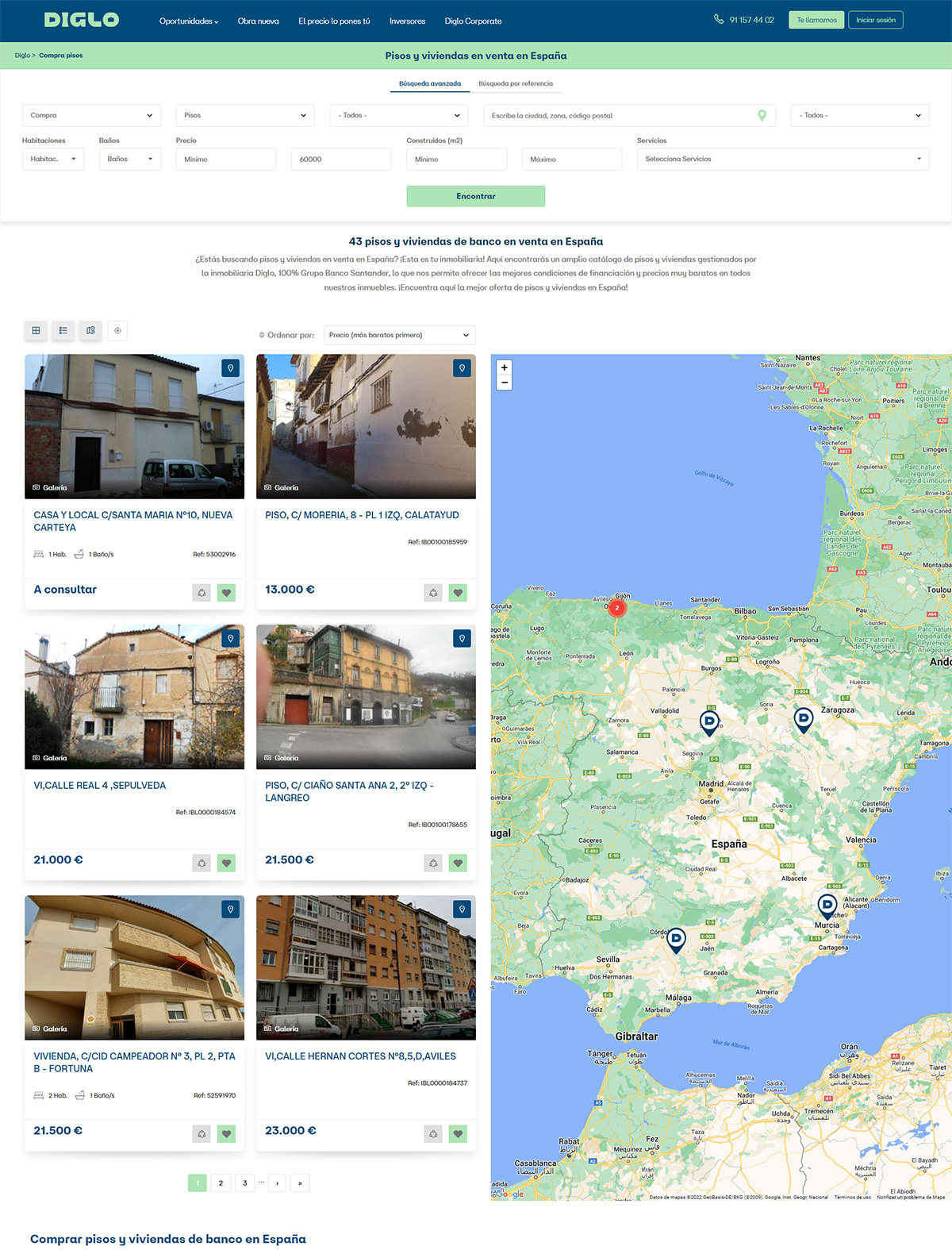Viewport: 952px width, 1250px height.
Task: Expand the Ordenar por dropdown
Action: pyautogui.click(x=399, y=335)
